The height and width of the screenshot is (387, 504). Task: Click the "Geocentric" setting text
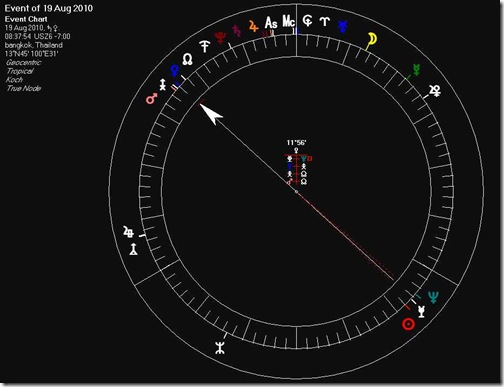[x=24, y=62]
